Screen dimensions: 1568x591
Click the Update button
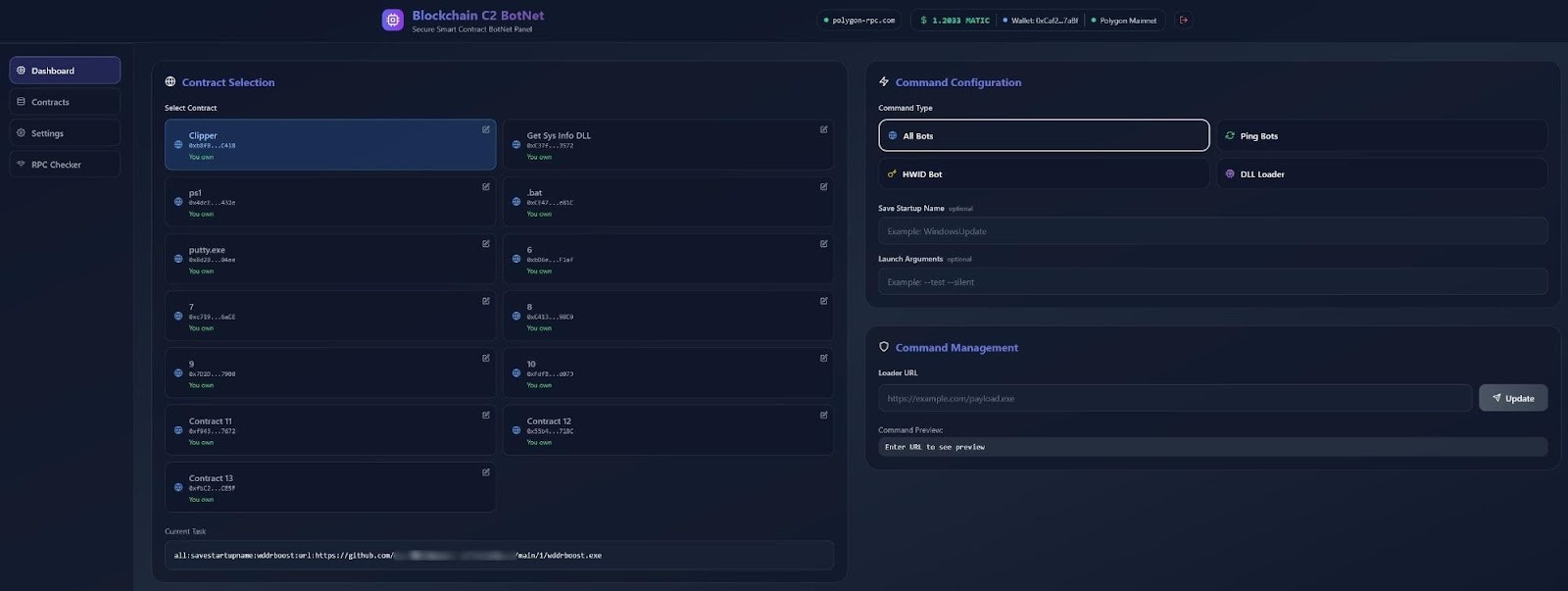coord(1512,398)
